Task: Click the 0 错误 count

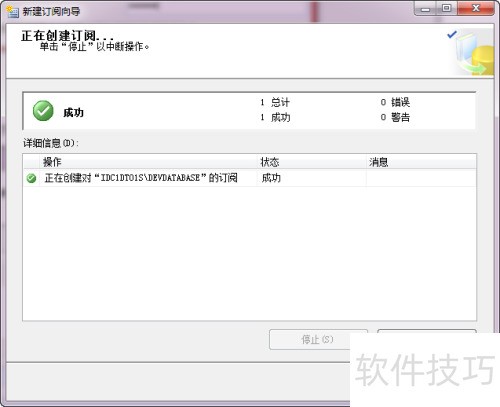Action: (x=395, y=102)
